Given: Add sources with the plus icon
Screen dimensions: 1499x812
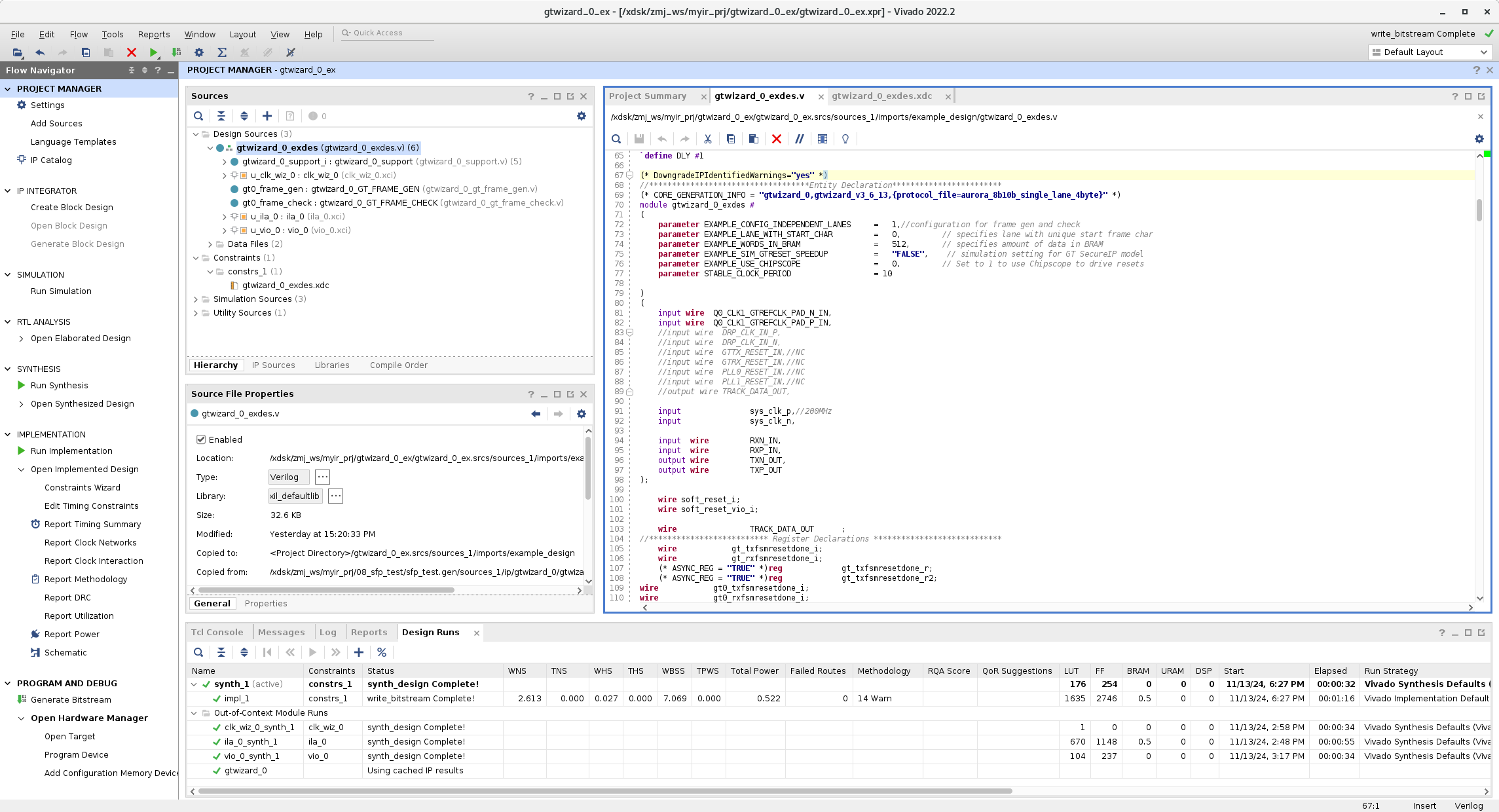Looking at the screenshot, I should [x=267, y=116].
